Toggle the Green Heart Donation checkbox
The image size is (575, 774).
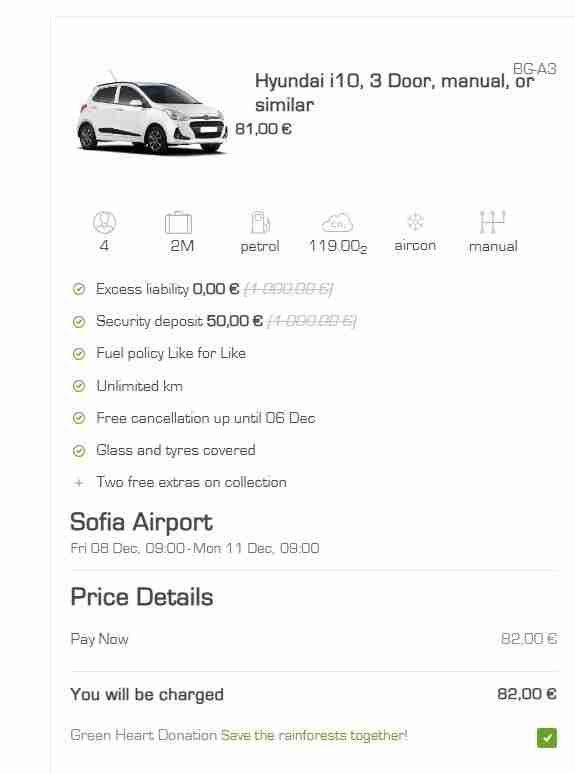(546, 738)
